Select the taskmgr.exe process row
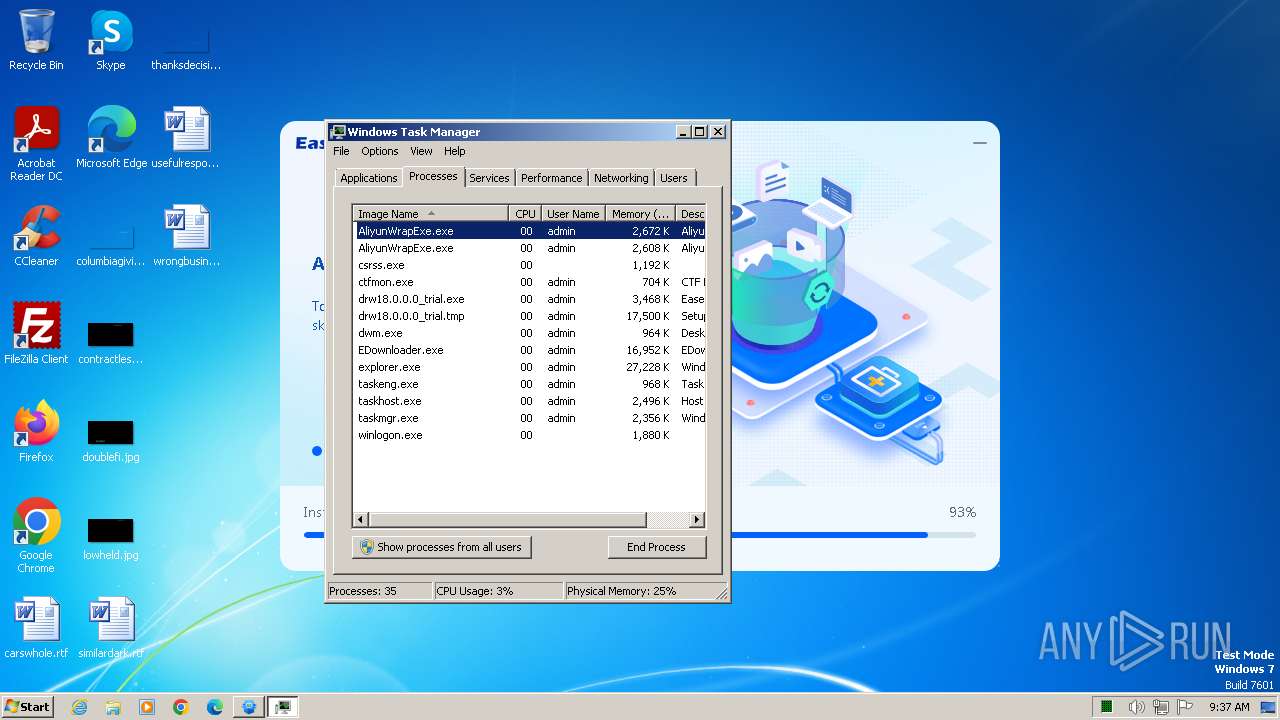 (530, 418)
